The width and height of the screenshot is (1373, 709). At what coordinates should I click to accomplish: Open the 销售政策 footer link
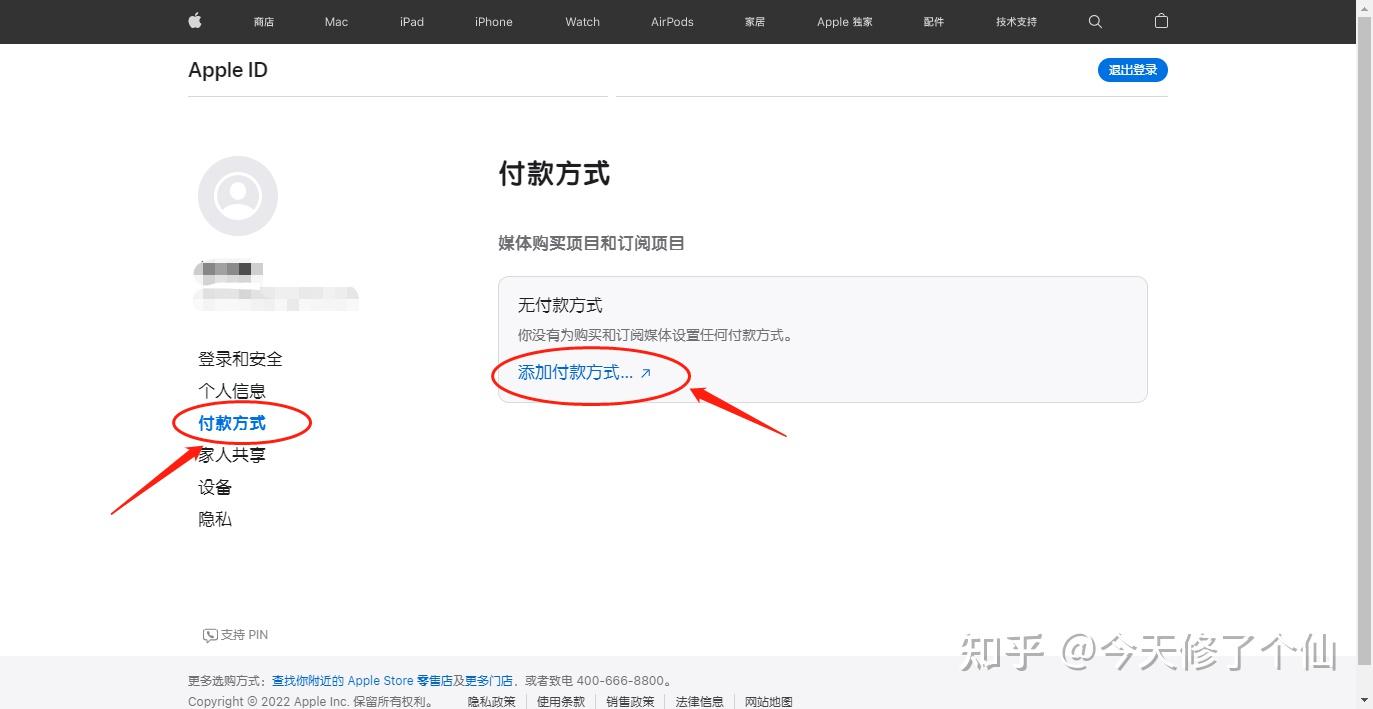point(630,702)
